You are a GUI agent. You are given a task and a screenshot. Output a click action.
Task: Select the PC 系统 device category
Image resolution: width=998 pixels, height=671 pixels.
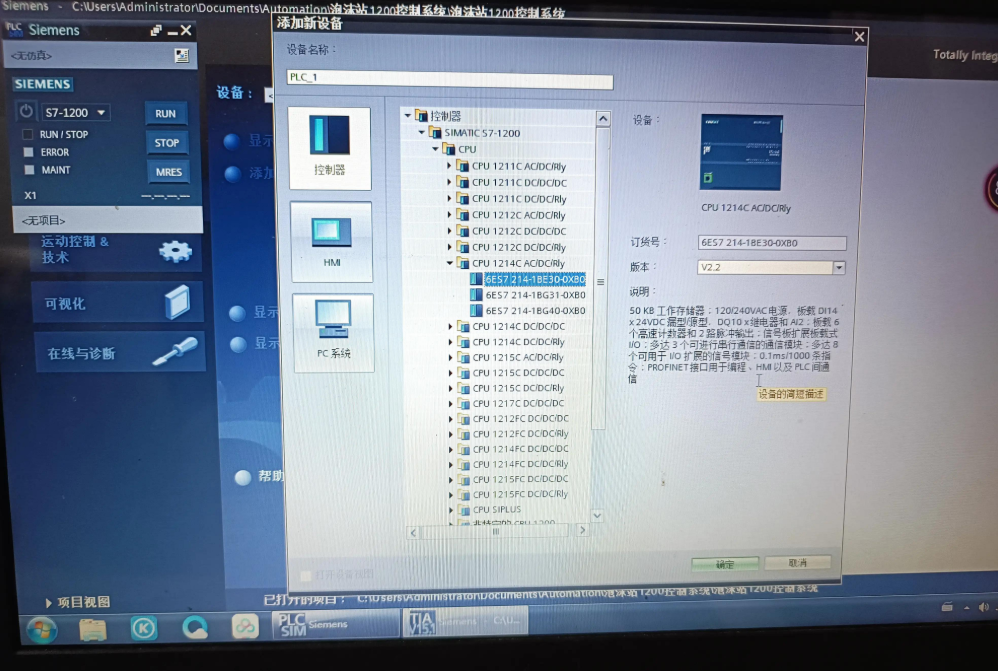click(x=334, y=332)
